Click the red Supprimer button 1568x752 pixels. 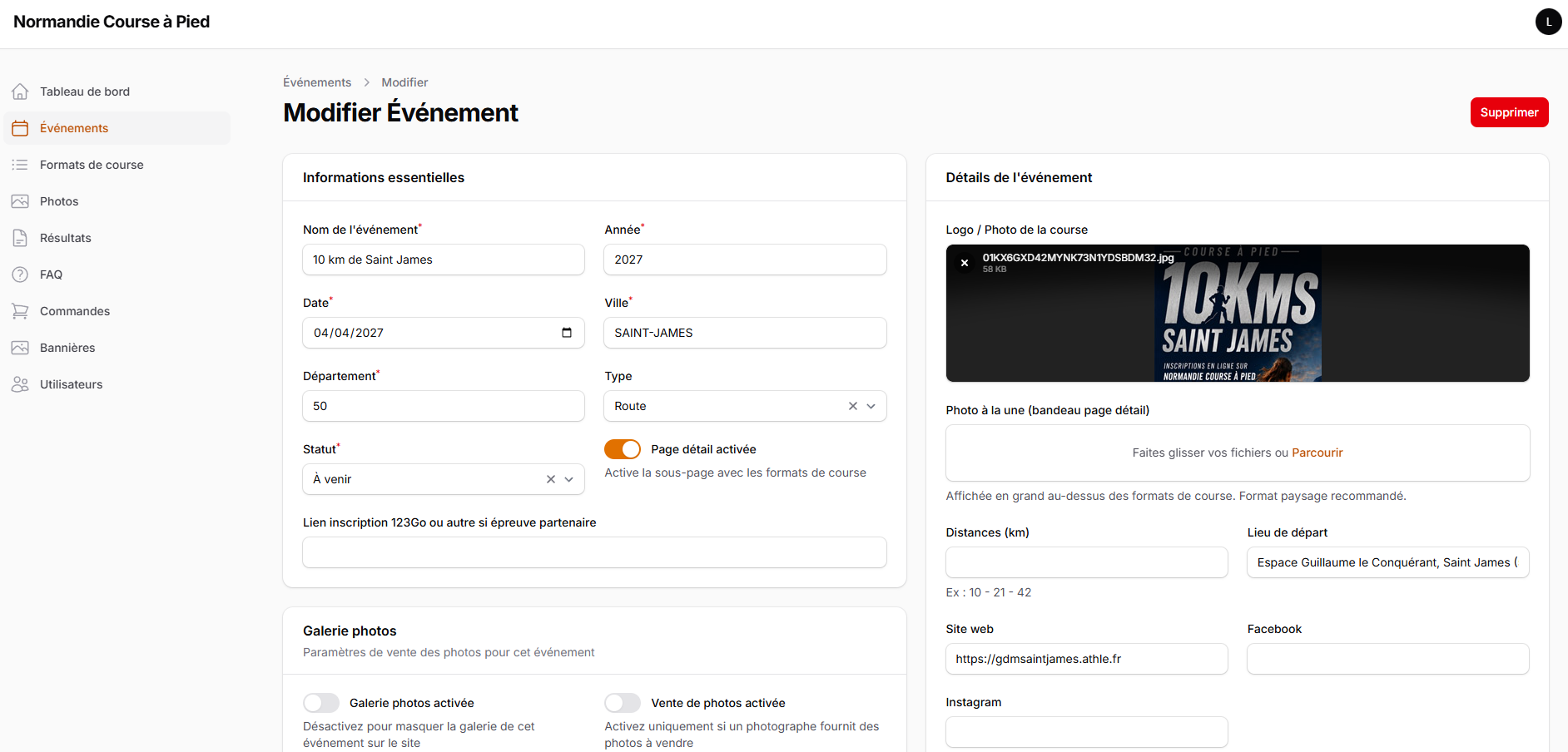coord(1509,112)
